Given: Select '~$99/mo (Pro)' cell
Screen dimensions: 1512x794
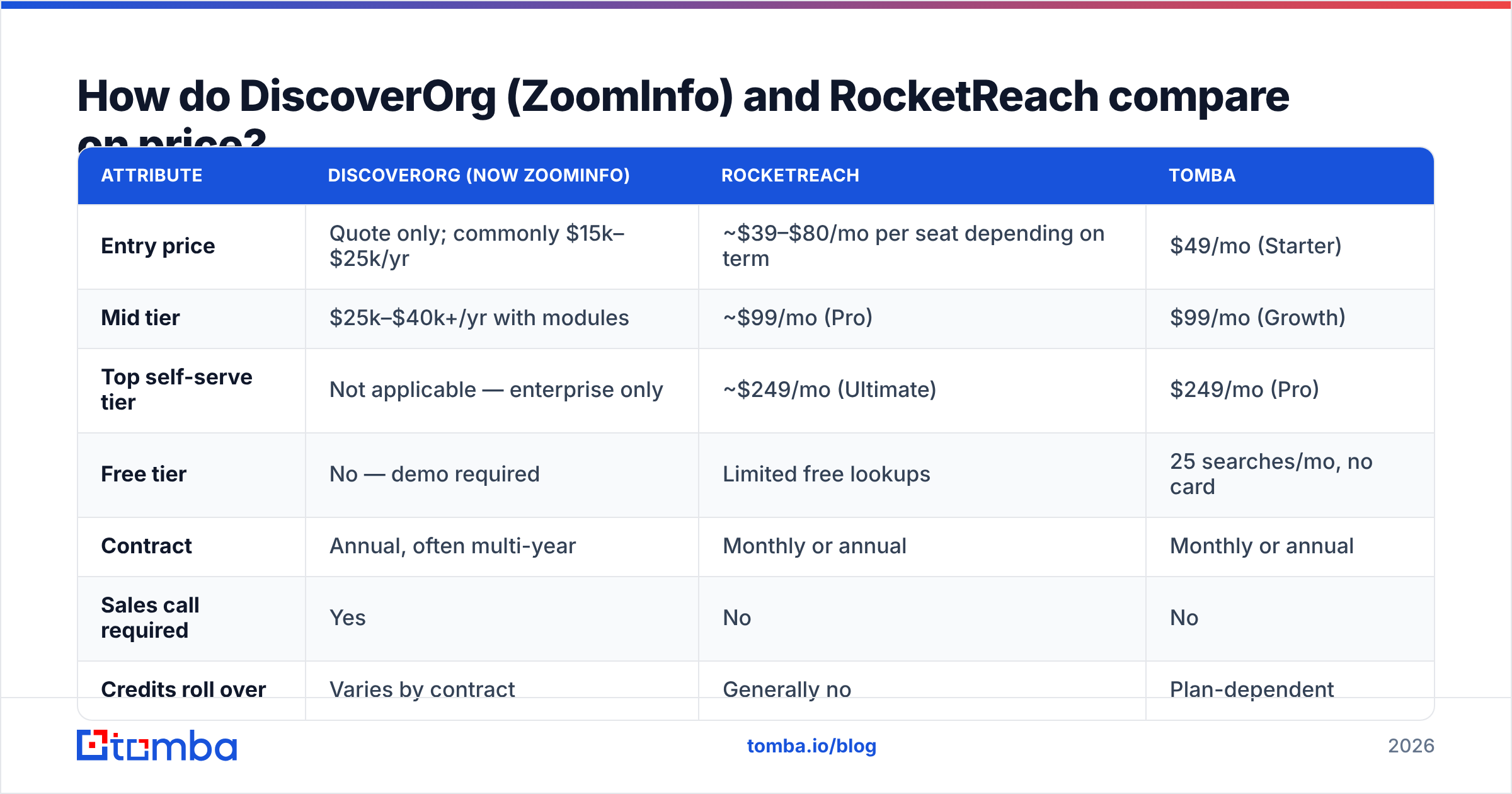Looking at the screenshot, I should (x=922, y=318).
